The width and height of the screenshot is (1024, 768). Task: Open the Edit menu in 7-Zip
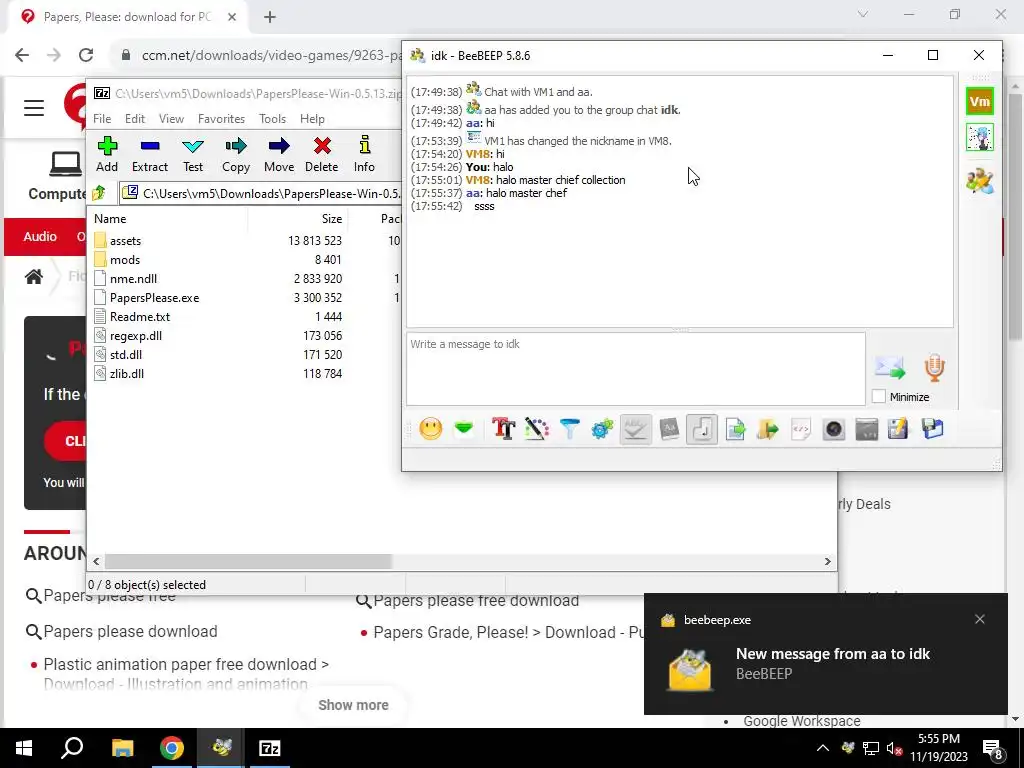[x=135, y=119]
